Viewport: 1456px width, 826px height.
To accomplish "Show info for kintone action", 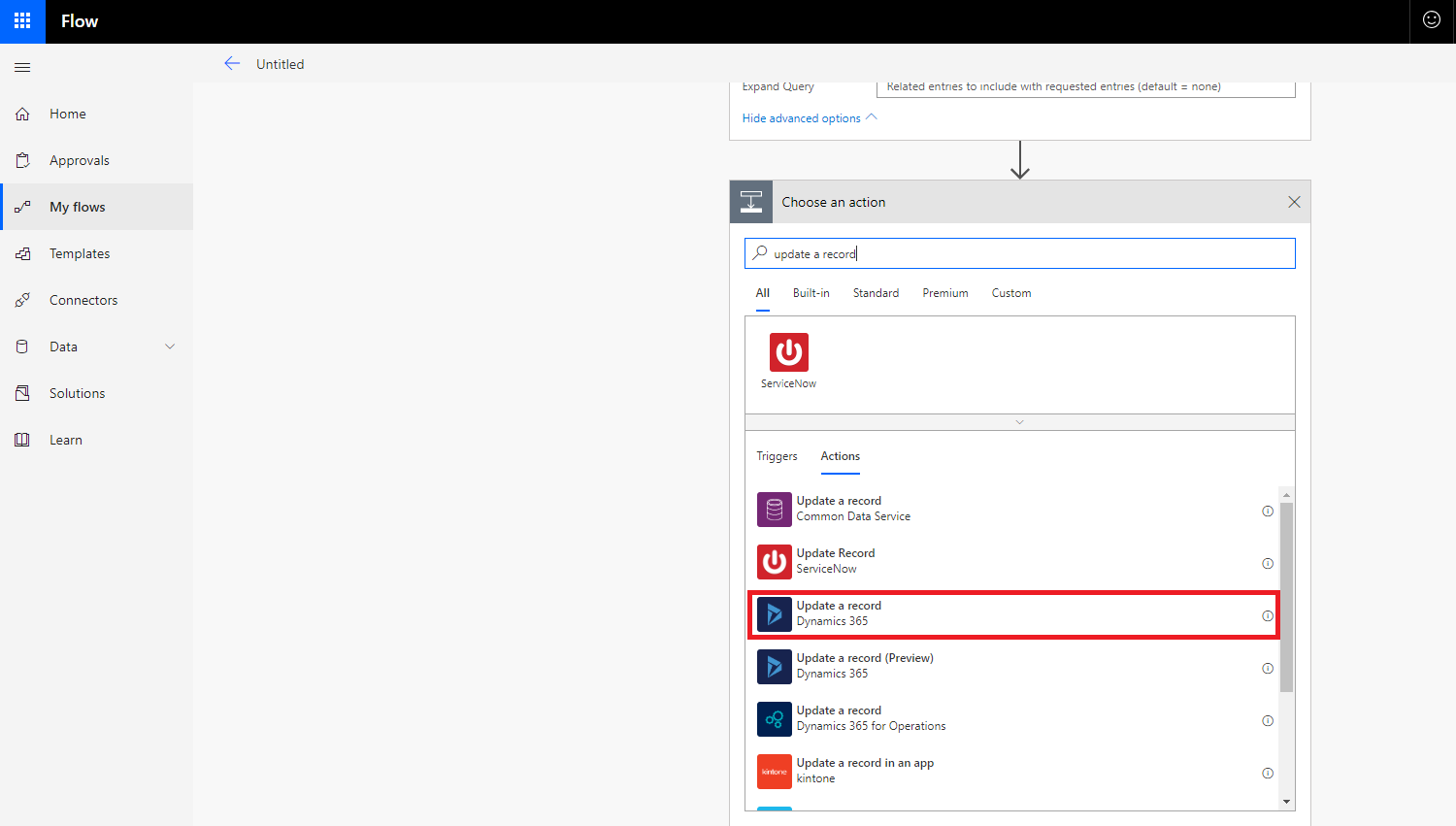I will [1268, 774].
